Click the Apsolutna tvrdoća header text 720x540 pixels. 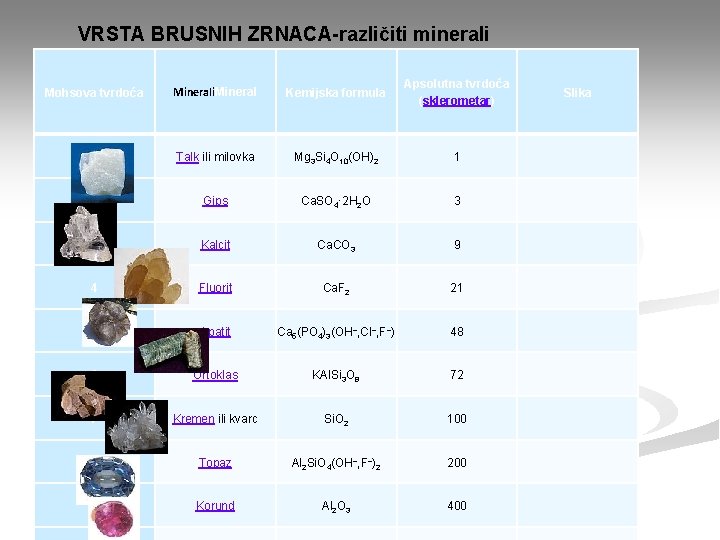[456, 84]
